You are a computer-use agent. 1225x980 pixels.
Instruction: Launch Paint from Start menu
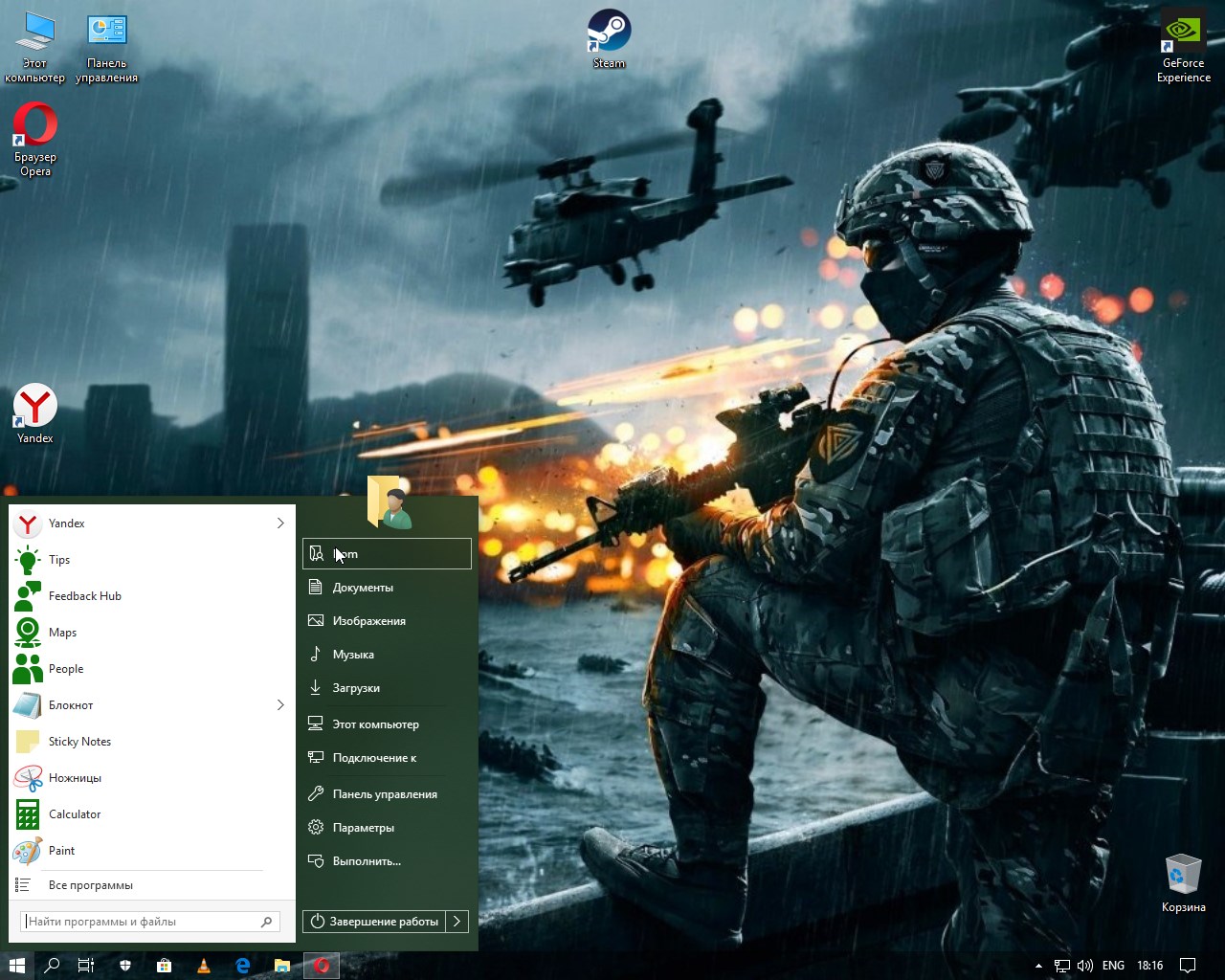(x=151, y=851)
